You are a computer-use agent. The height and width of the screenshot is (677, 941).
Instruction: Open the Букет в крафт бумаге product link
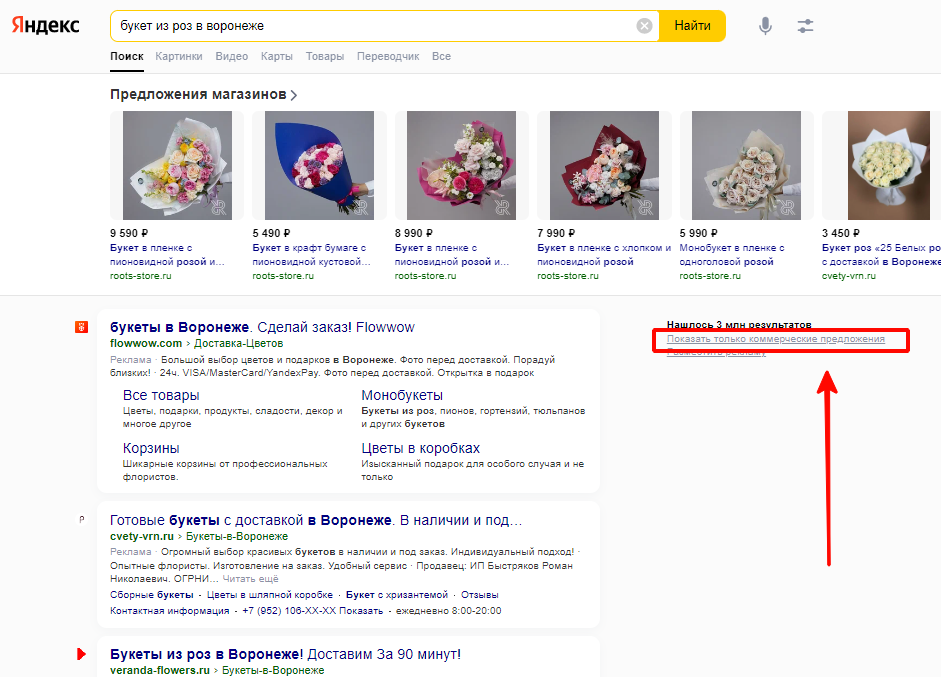coord(311,254)
